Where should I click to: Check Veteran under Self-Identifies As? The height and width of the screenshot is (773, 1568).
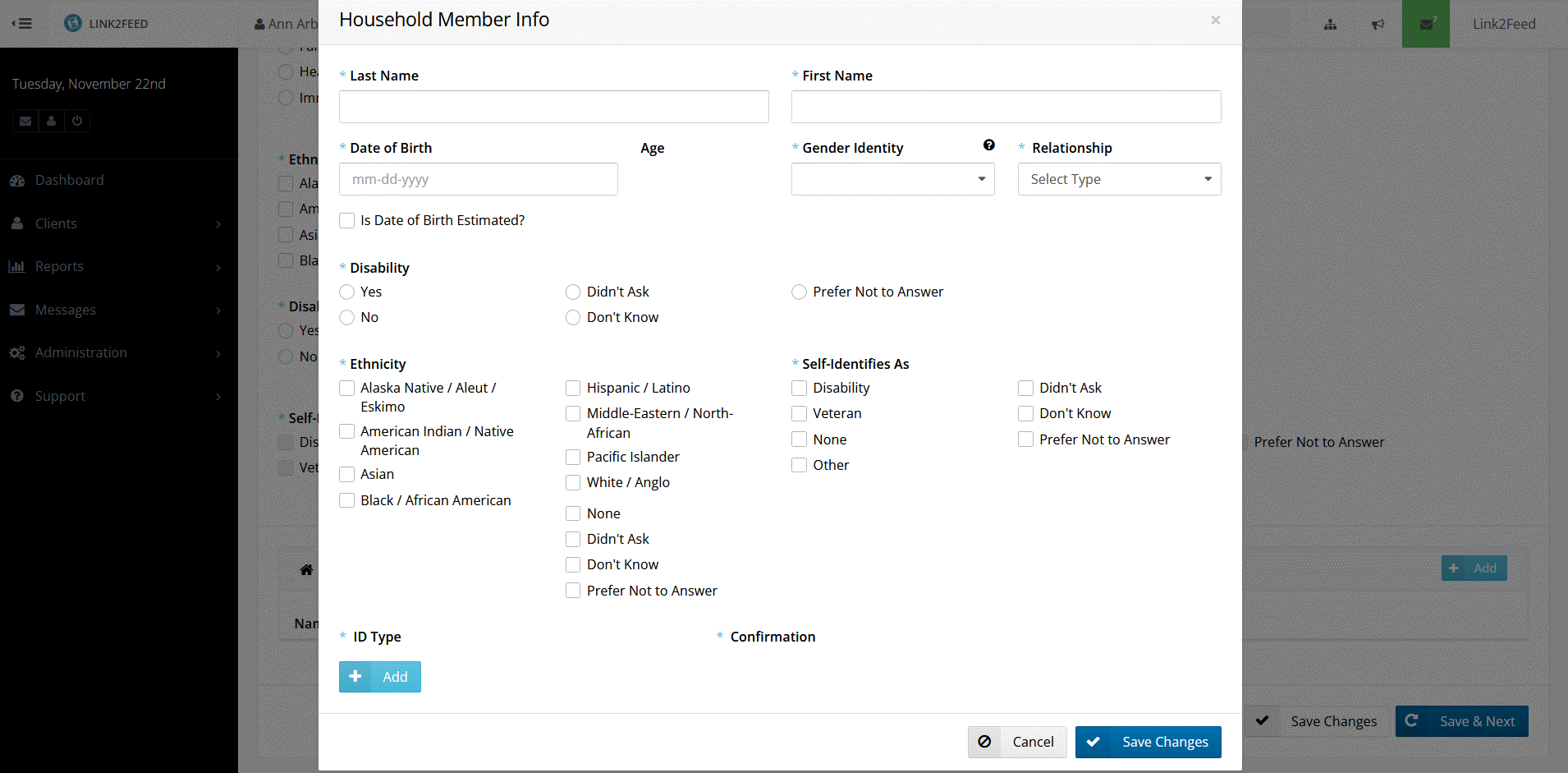click(x=799, y=413)
